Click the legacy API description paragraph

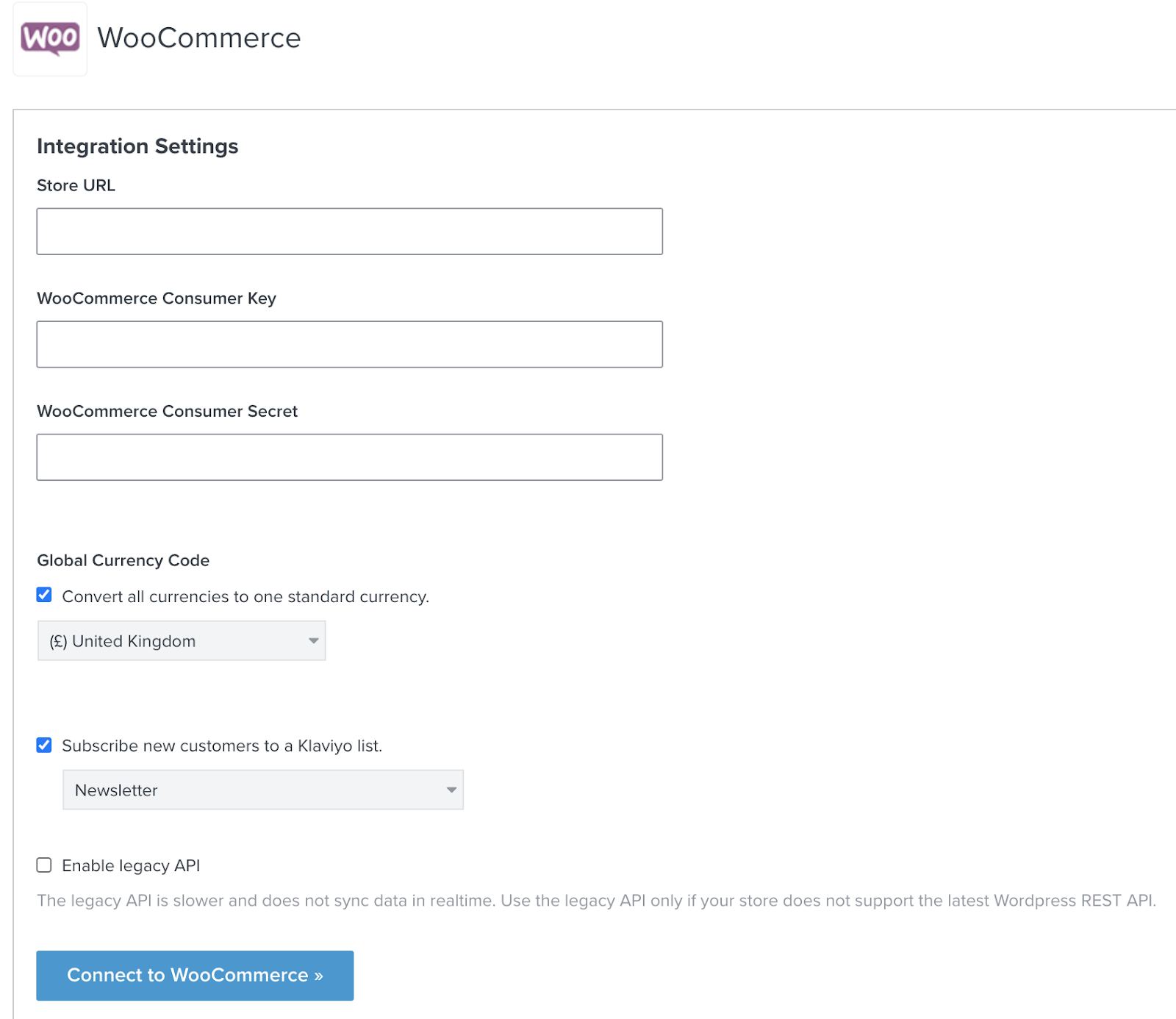tap(595, 901)
